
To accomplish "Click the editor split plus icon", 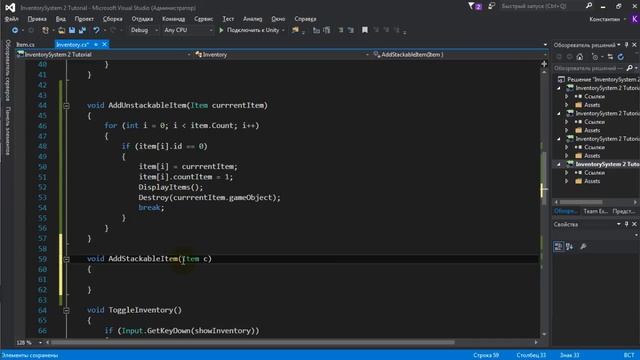I will click(544, 64).
